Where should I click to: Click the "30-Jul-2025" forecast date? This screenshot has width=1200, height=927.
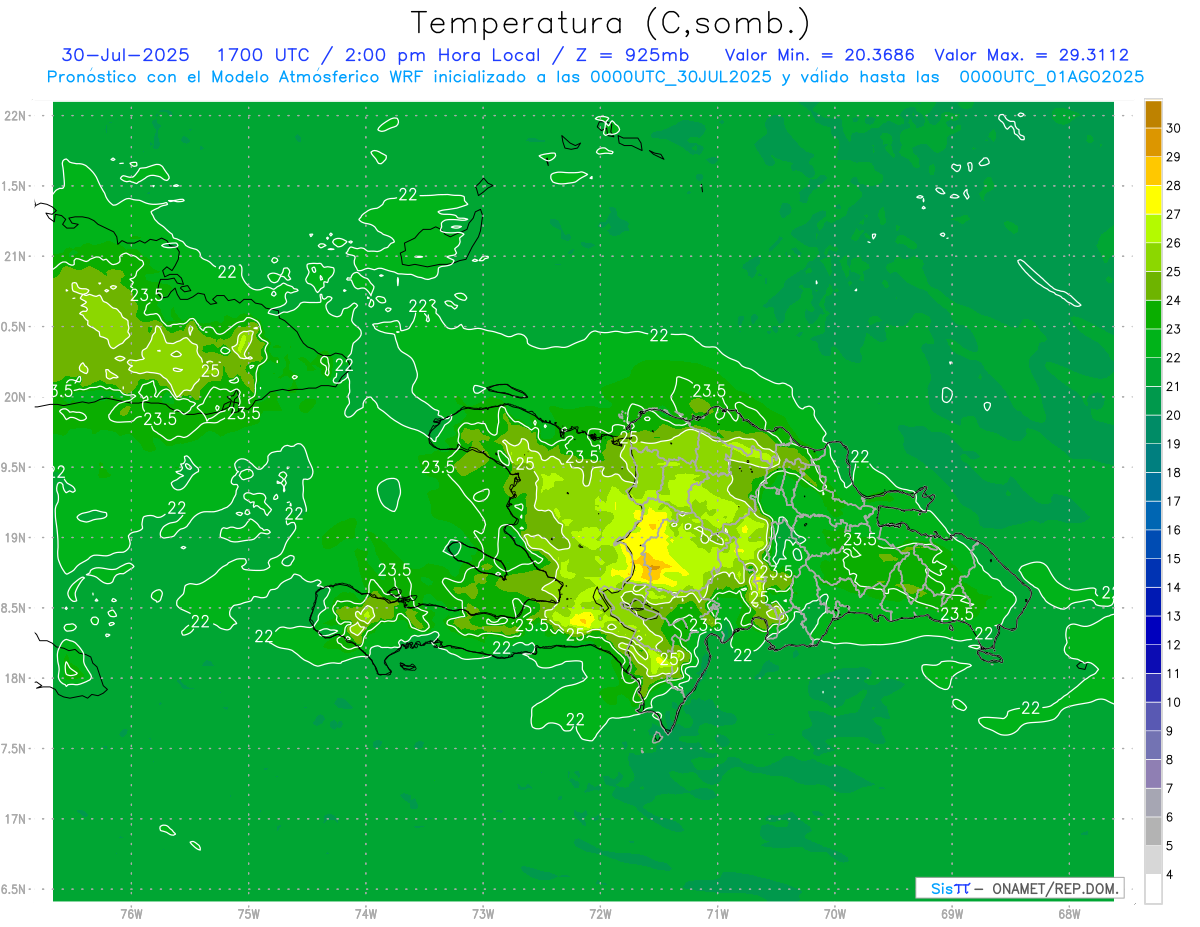pos(125,55)
